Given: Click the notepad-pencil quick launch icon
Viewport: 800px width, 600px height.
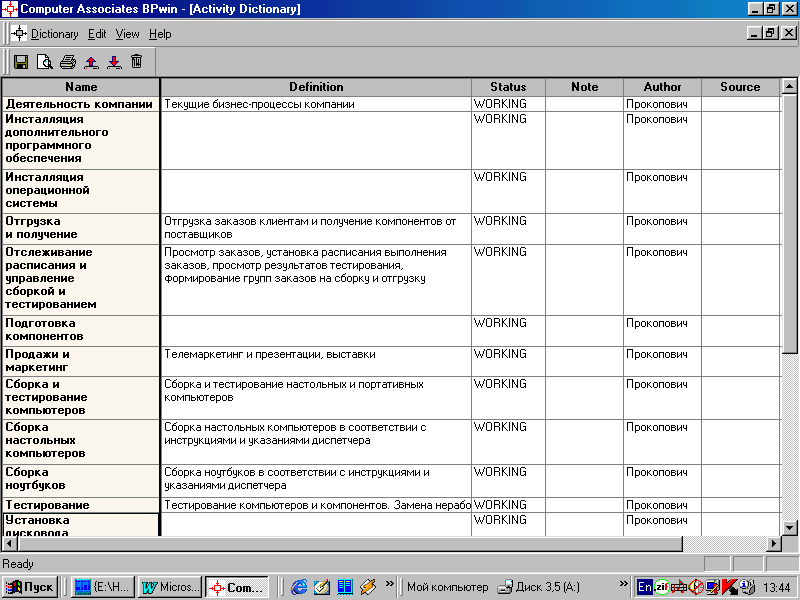Looking at the screenshot, I should point(322,587).
